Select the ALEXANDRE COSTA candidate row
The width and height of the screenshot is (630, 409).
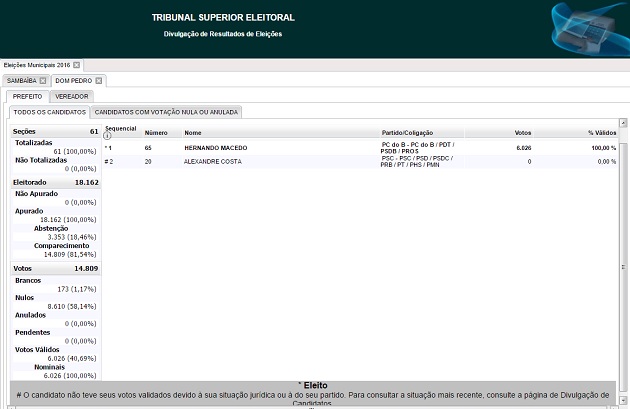click(x=214, y=161)
